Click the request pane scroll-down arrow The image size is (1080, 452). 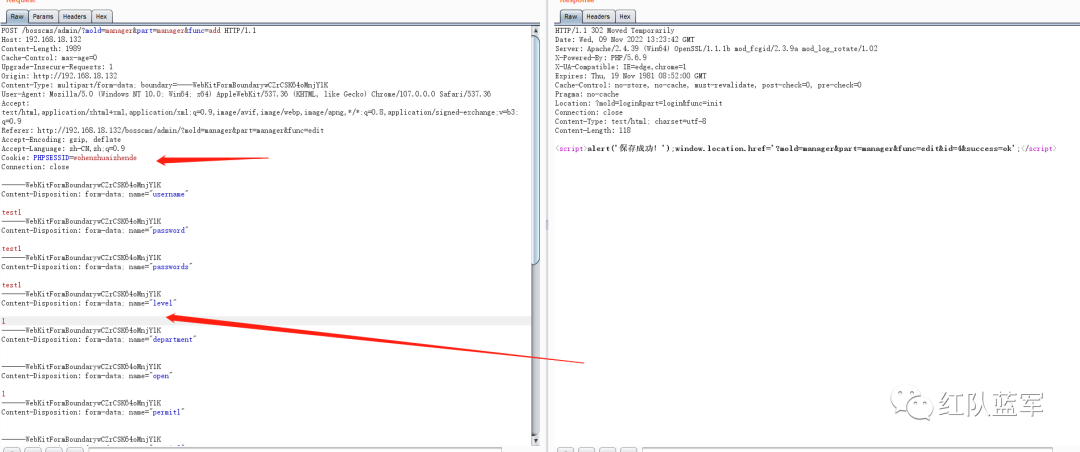click(536, 441)
